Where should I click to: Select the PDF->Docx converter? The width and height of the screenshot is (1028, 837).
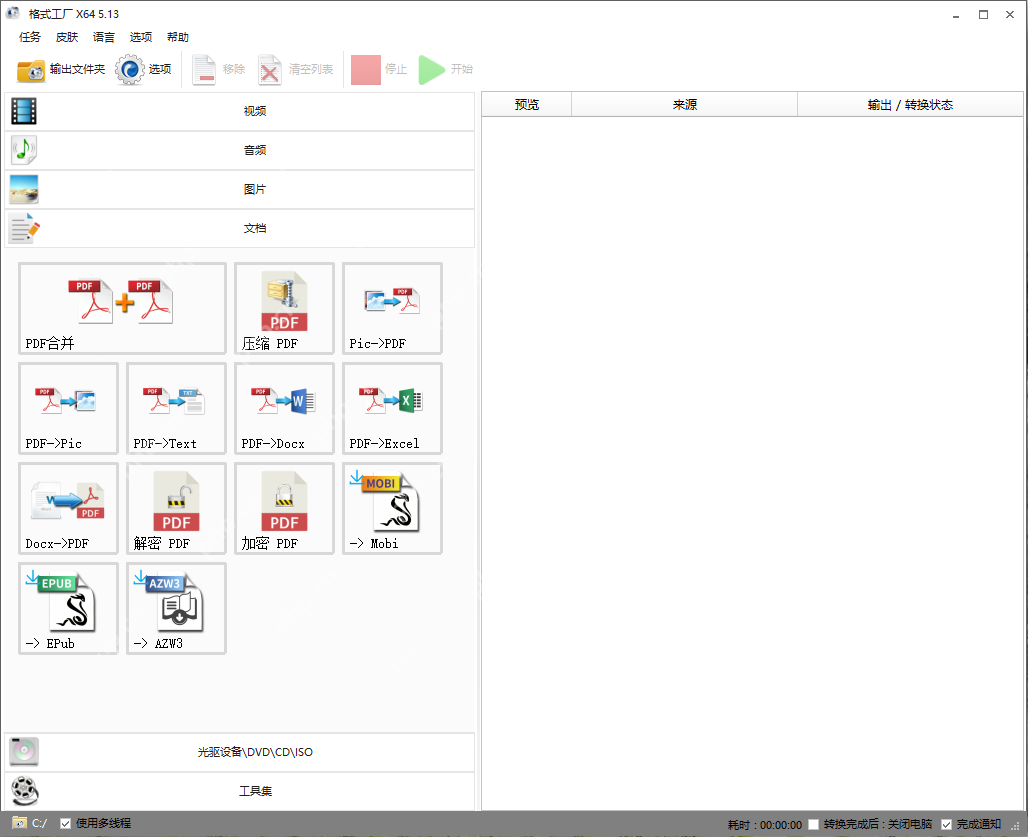coord(283,408)
